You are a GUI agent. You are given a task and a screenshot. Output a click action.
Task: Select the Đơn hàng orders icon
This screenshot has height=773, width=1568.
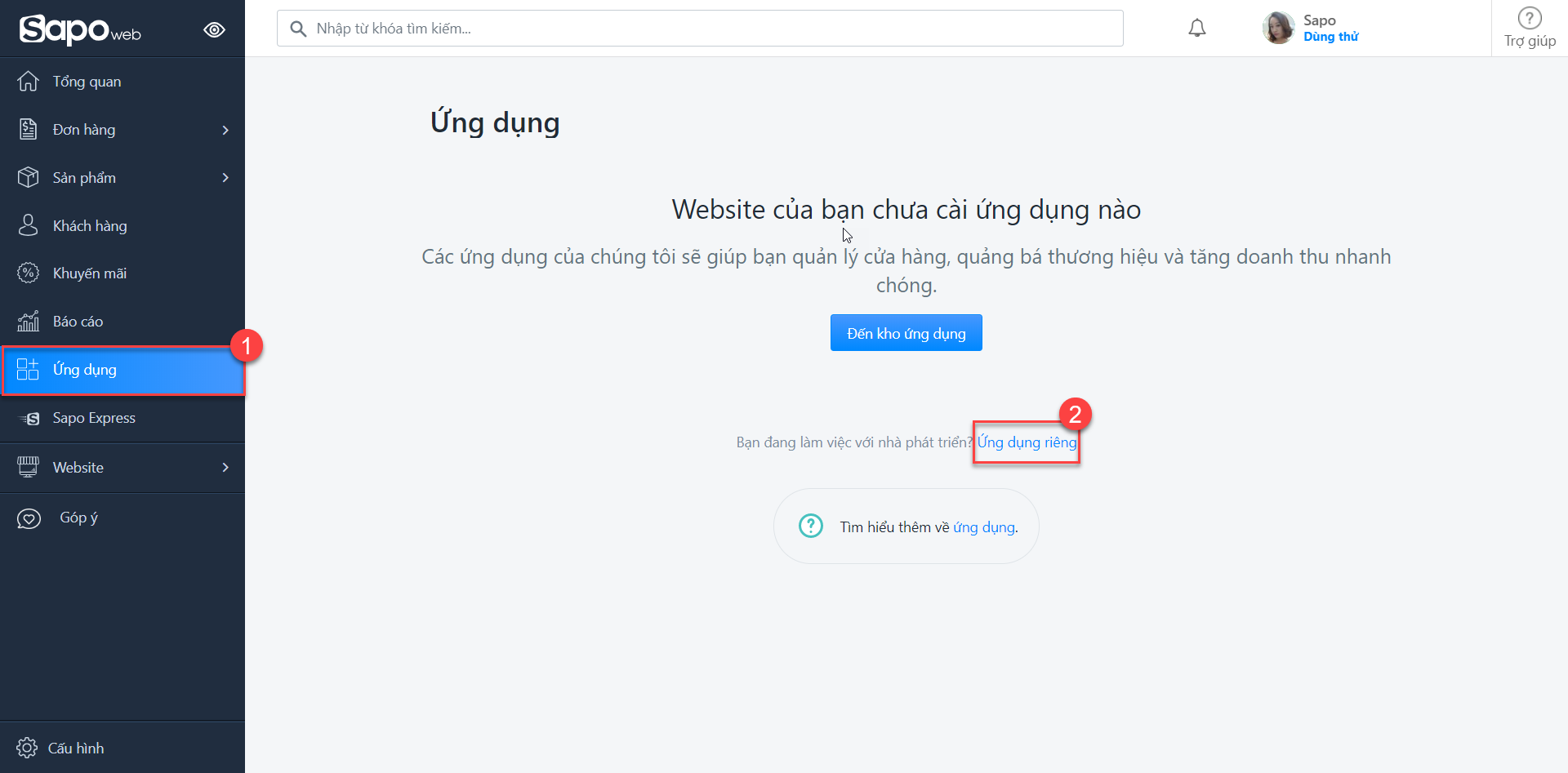(29, 129)
